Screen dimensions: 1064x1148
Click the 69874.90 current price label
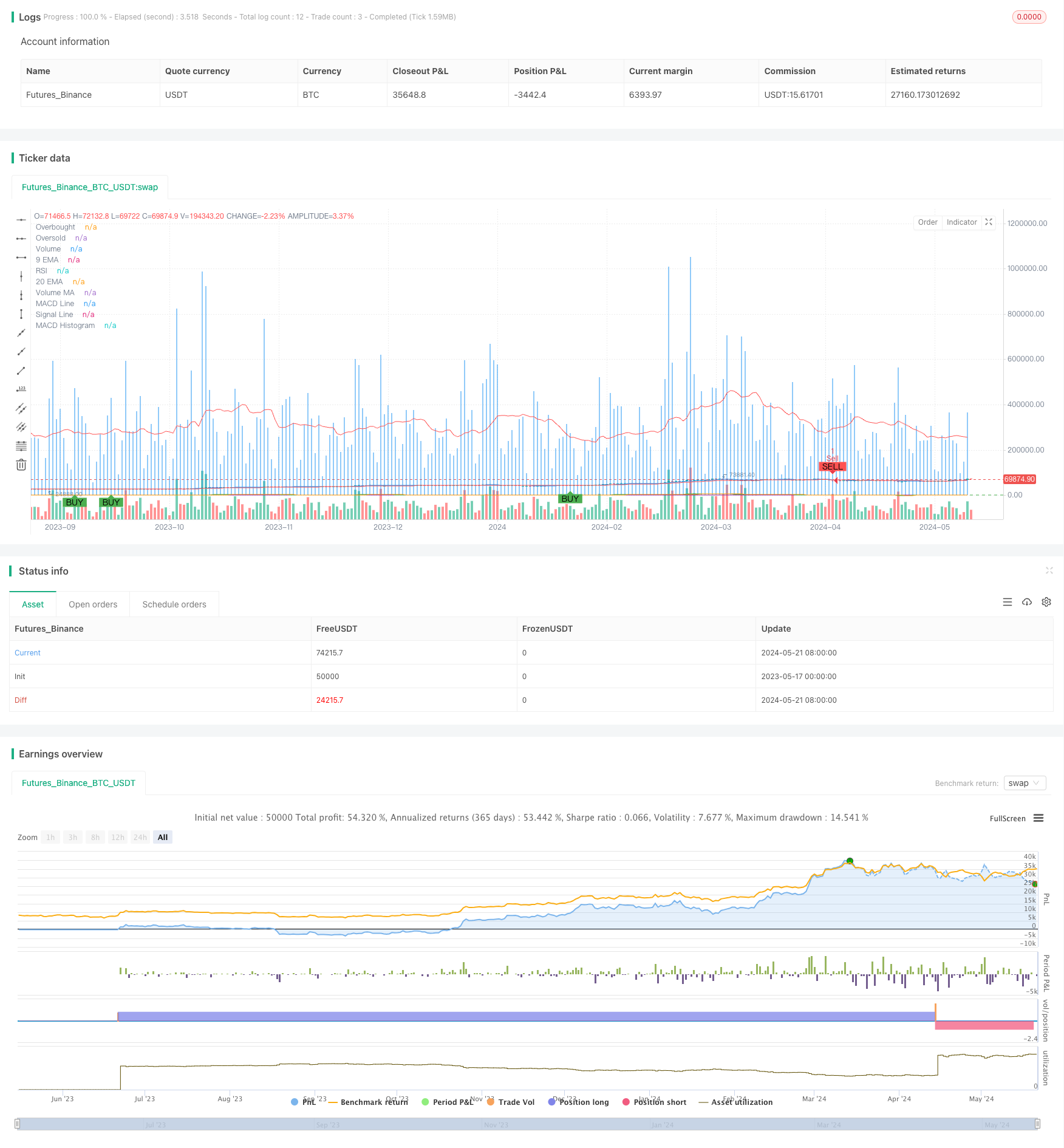1020,479
